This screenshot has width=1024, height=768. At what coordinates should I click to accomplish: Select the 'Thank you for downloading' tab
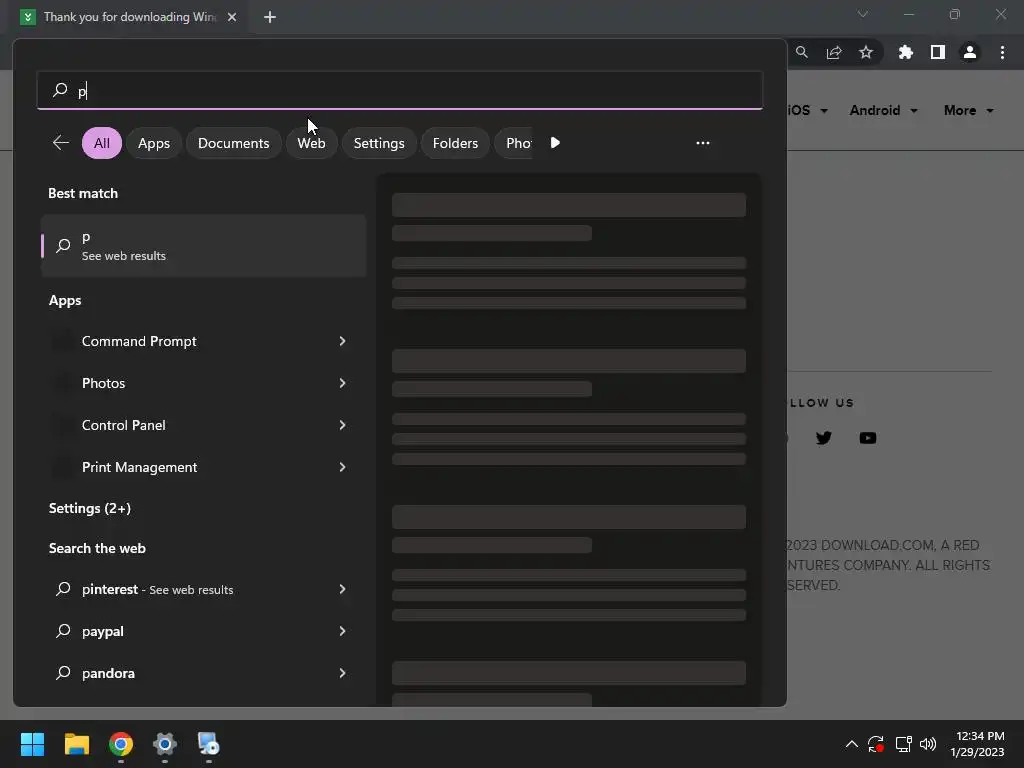[129, 17]
